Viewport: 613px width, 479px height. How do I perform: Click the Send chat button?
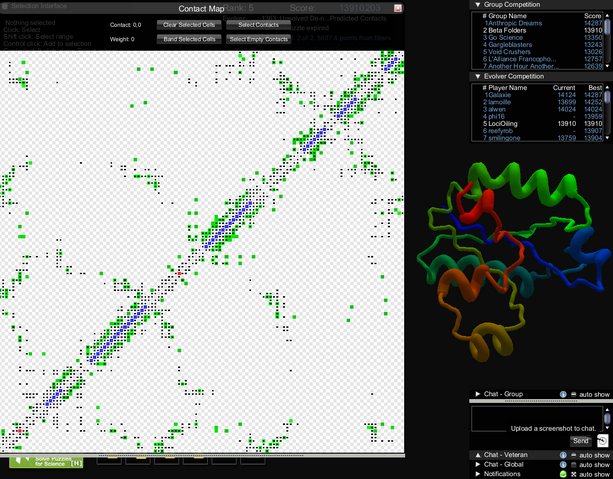pos(581,441)
